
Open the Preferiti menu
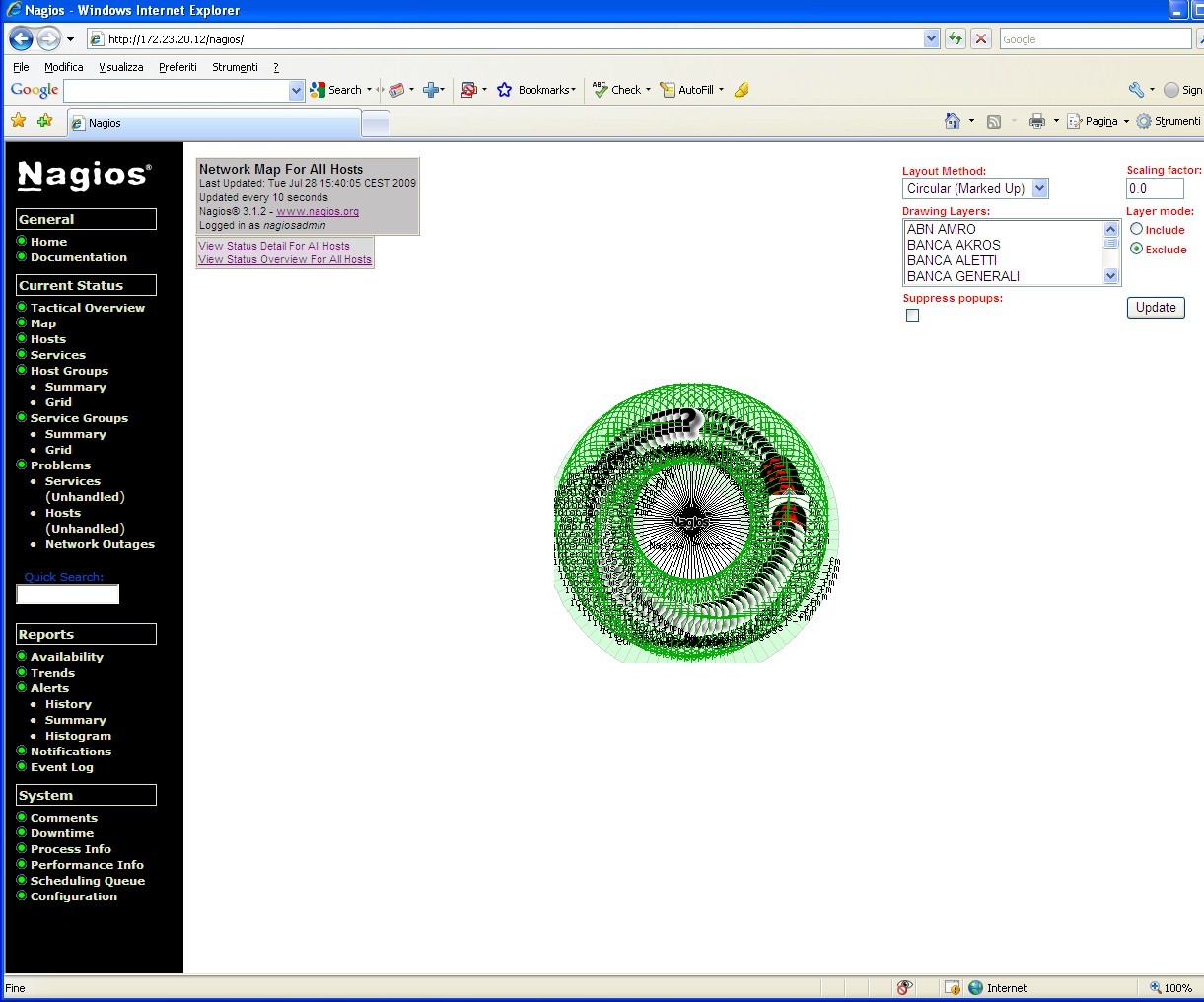point(177,67)
